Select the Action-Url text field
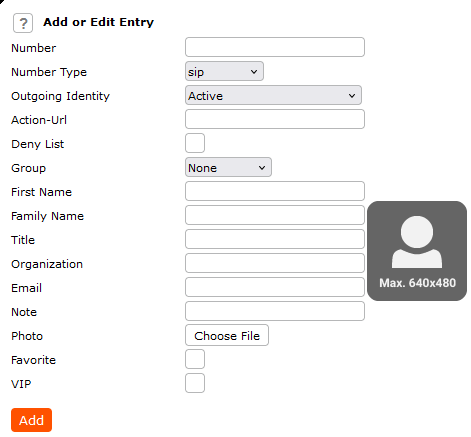 pos(275,119)
